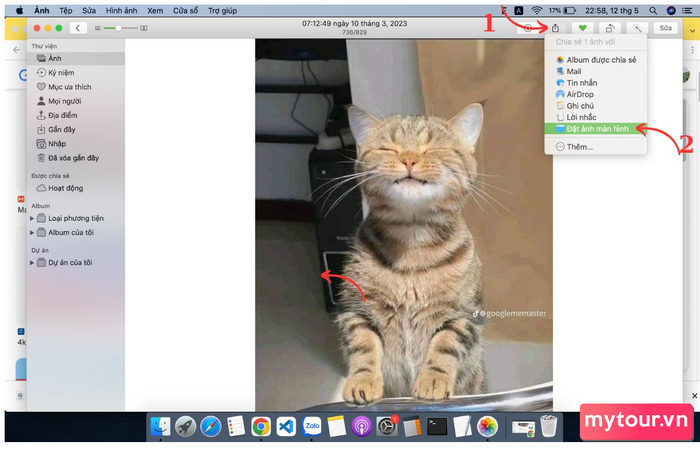Toggle the green heart favorite button

[x=582, y=28]
